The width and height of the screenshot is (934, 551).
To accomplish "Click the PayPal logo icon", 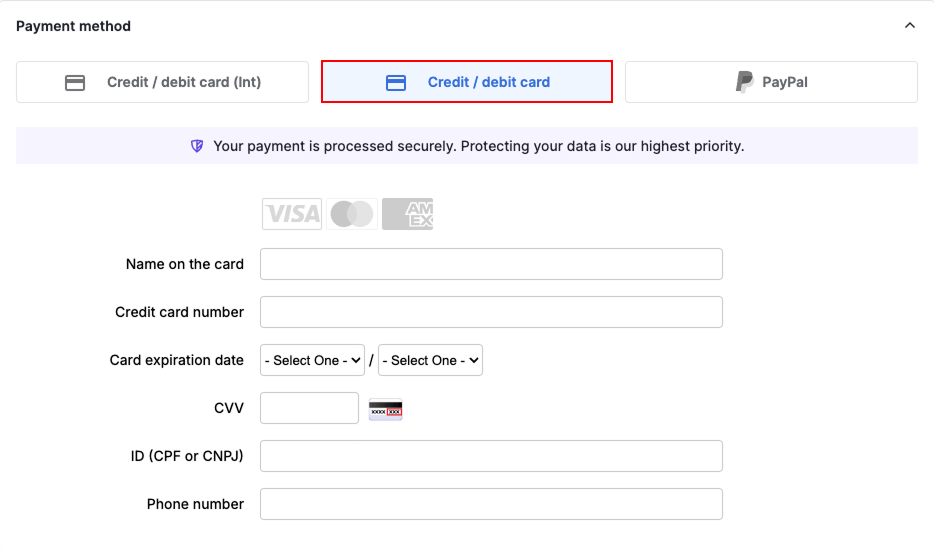I will coord(745,82).
